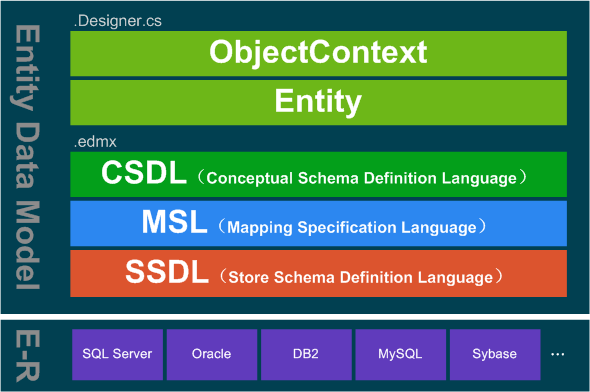Image resolution: width=590 pixels, height=392 pixels.
Task: Click the CSDL Conceptual Schema block
Action: point(318,174)
